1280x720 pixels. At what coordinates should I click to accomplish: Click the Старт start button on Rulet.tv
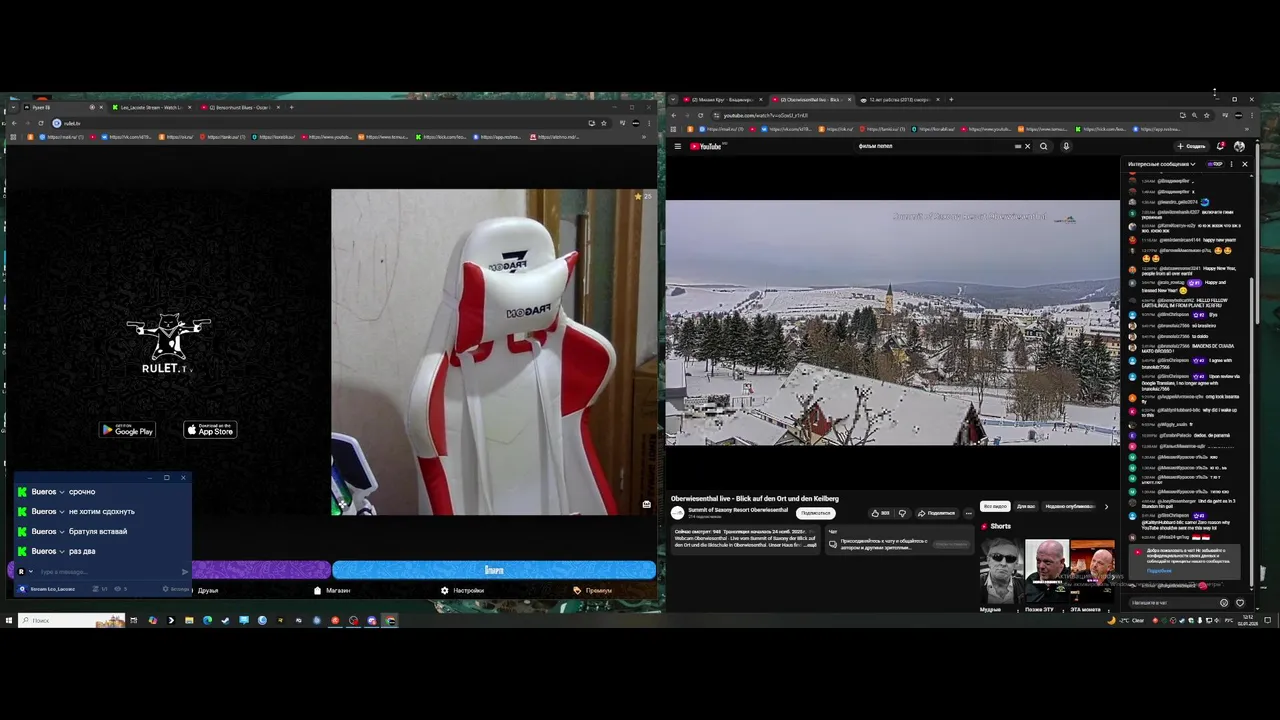494,570
